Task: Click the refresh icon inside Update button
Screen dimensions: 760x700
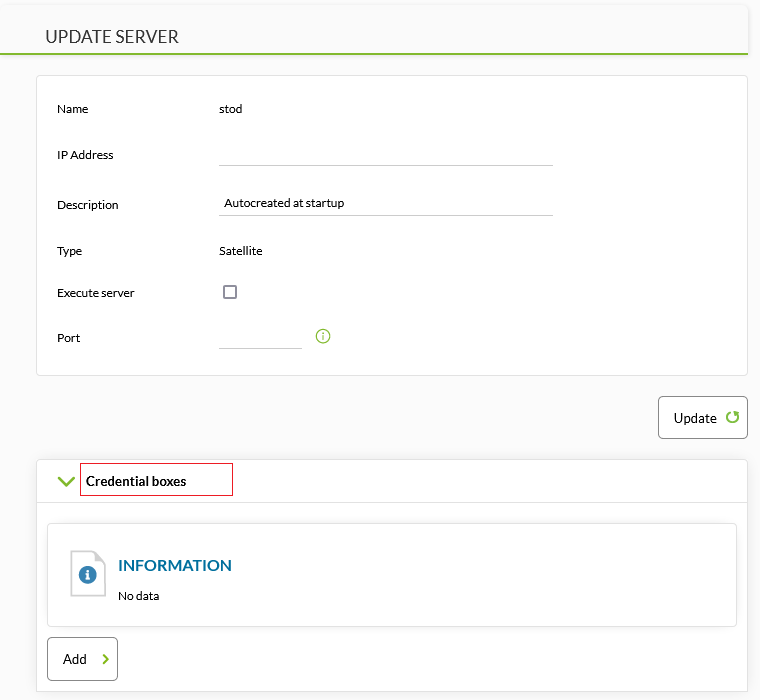Action: tap(732, 418)
